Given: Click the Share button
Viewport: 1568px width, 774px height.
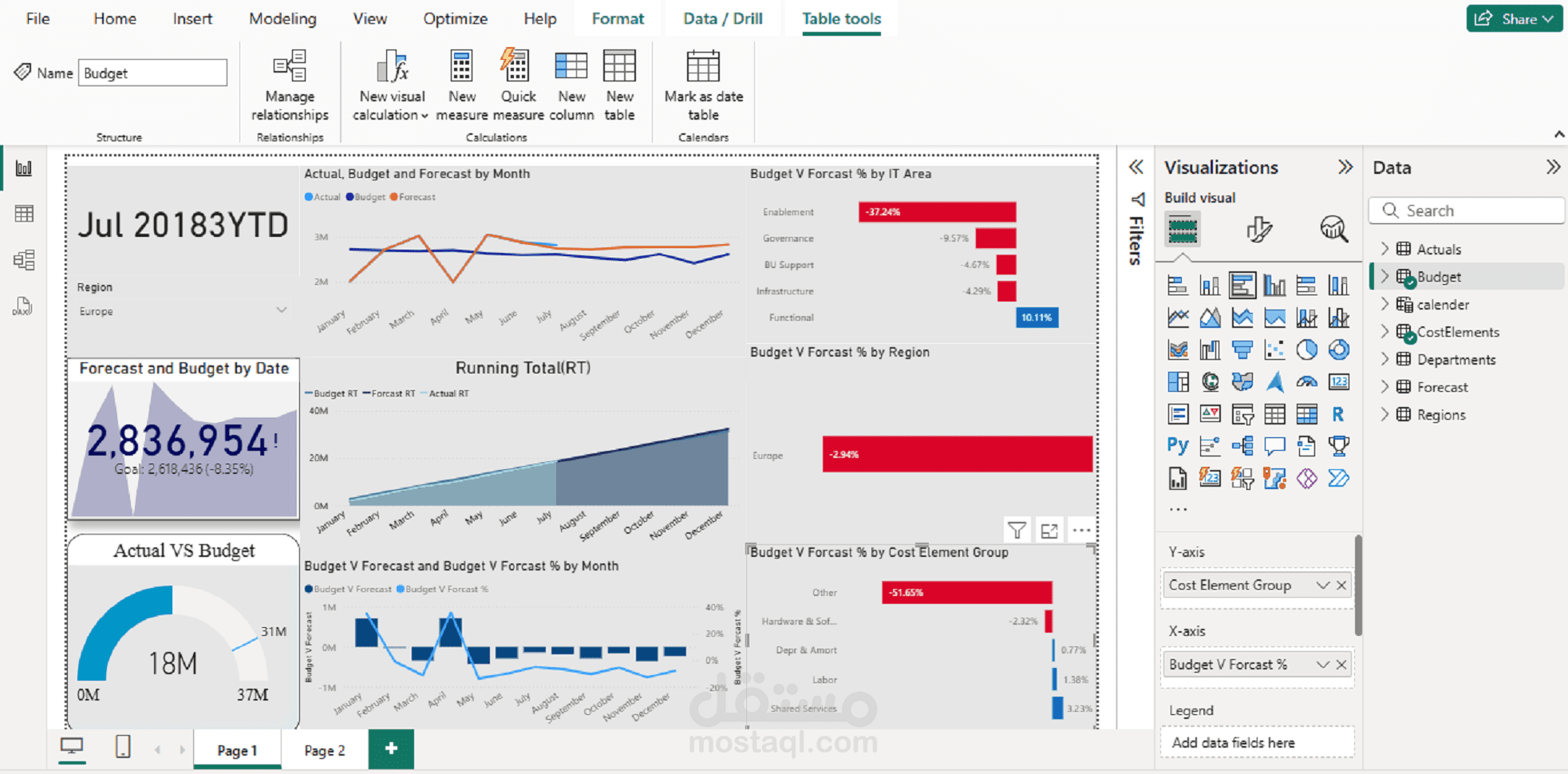Looking at the screenshot, I should (1513, 18).
